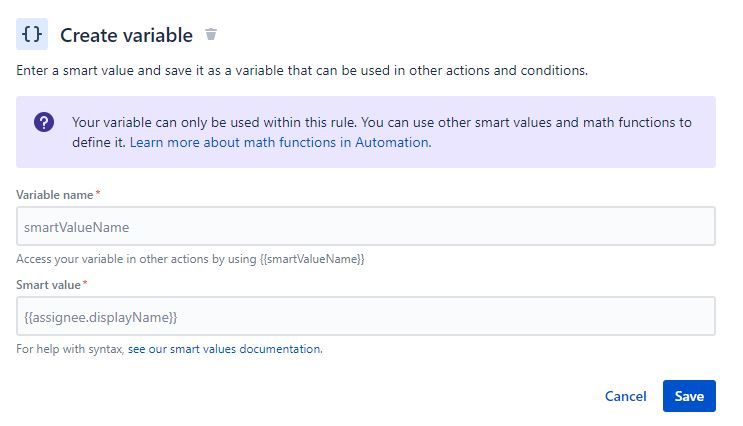
Task: Save the new variable
Action: pyautogui.click(x=689, y=396)
